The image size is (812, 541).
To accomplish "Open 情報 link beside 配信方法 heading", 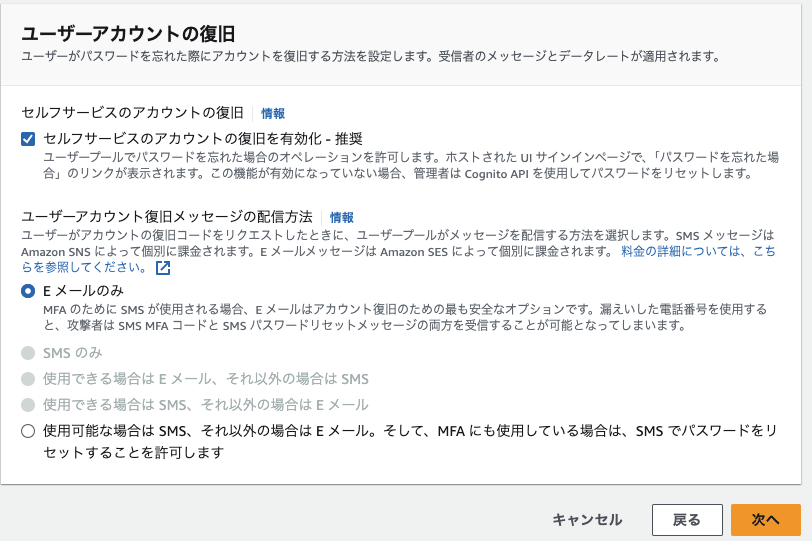I will pos(342,217).
